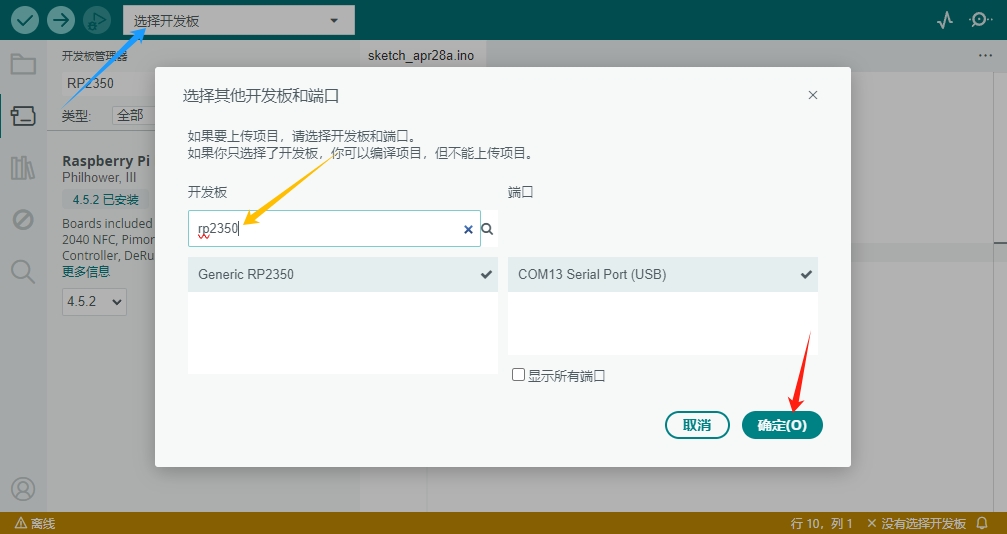Click the notification bell in status bar
1007x534 pixels.
(x=982, y=523)
